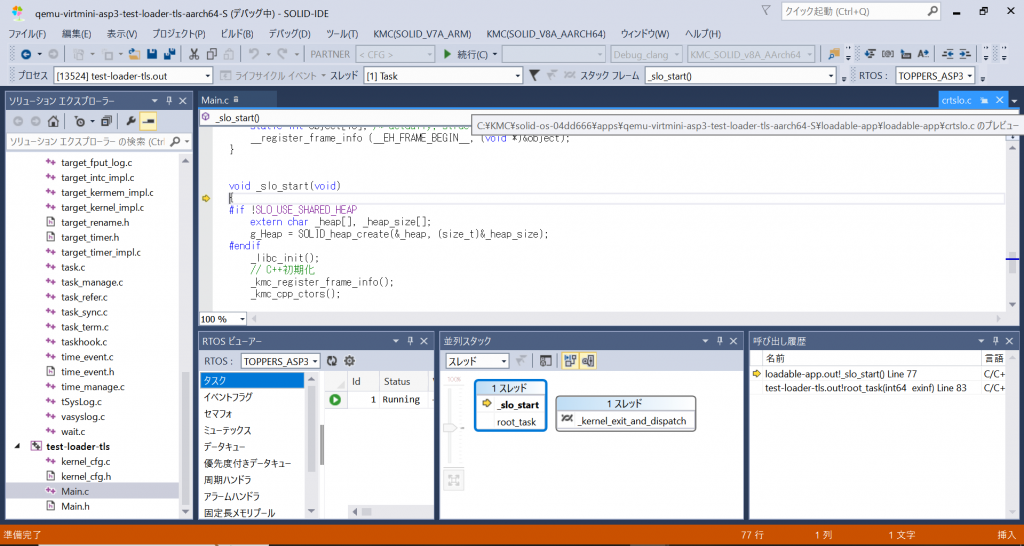1024x546 pixels.
Task: Switch to the Main.c editor tab
Action: [215, 100]
